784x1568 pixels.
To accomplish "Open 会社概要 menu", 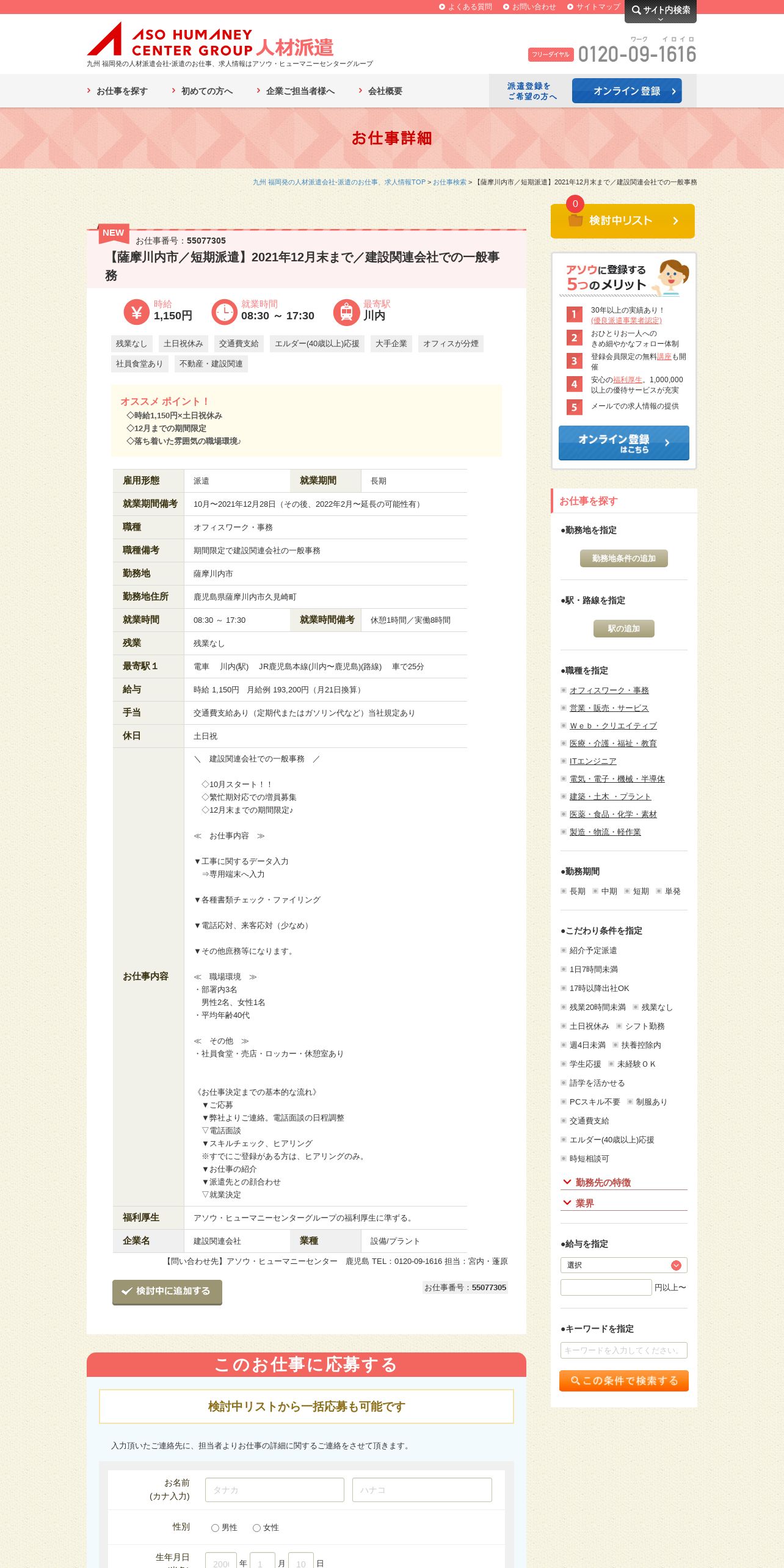I will point(380,91).
